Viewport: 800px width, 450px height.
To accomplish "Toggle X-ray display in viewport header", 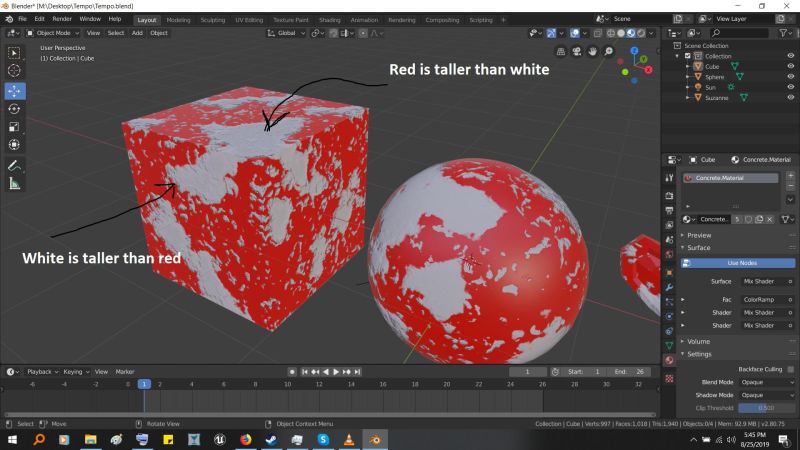I will pyautogui.click(x=597, y=33).
